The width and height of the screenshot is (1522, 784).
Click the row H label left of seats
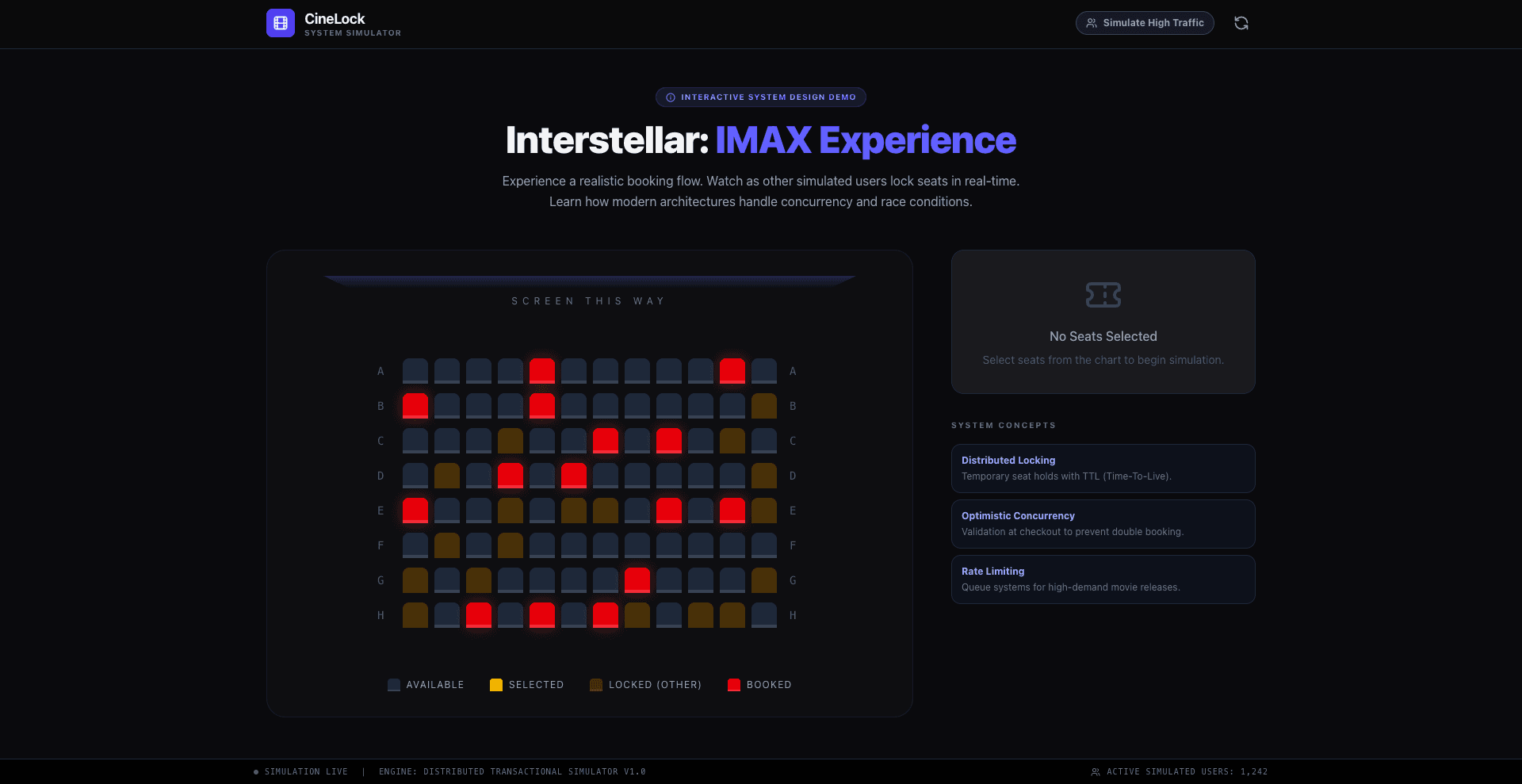pos(380,615)
